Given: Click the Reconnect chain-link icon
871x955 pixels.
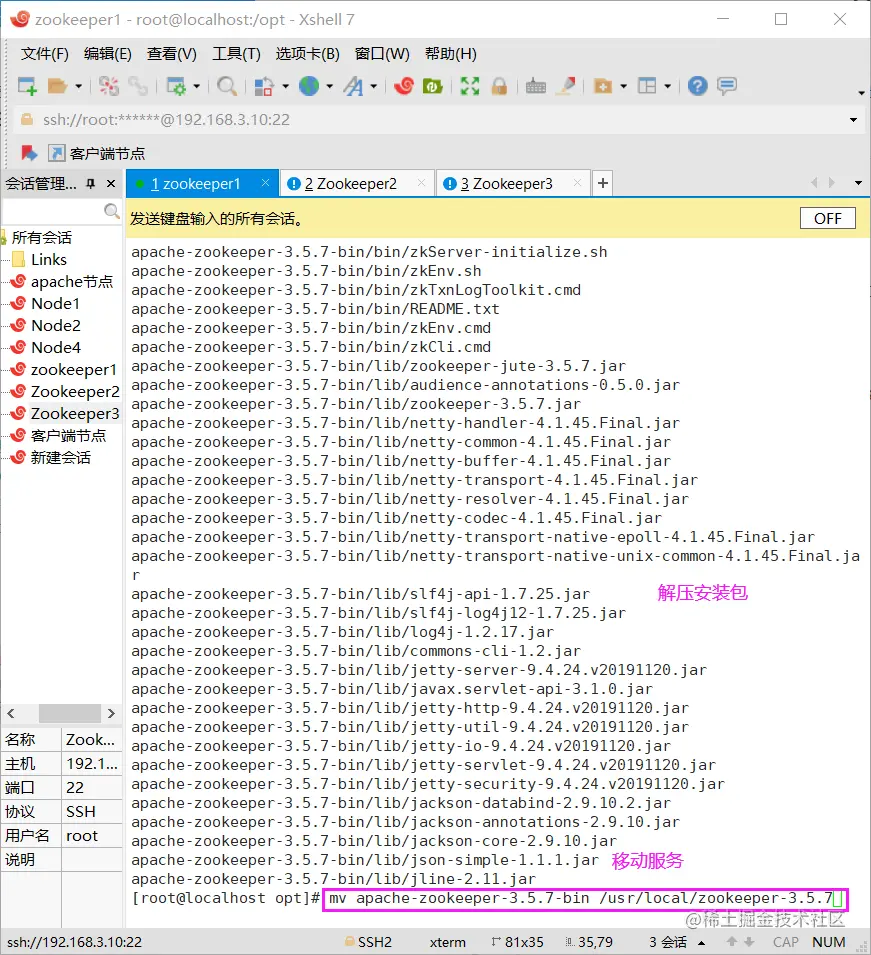Looking at the screenshot, I should pos(138,86).
